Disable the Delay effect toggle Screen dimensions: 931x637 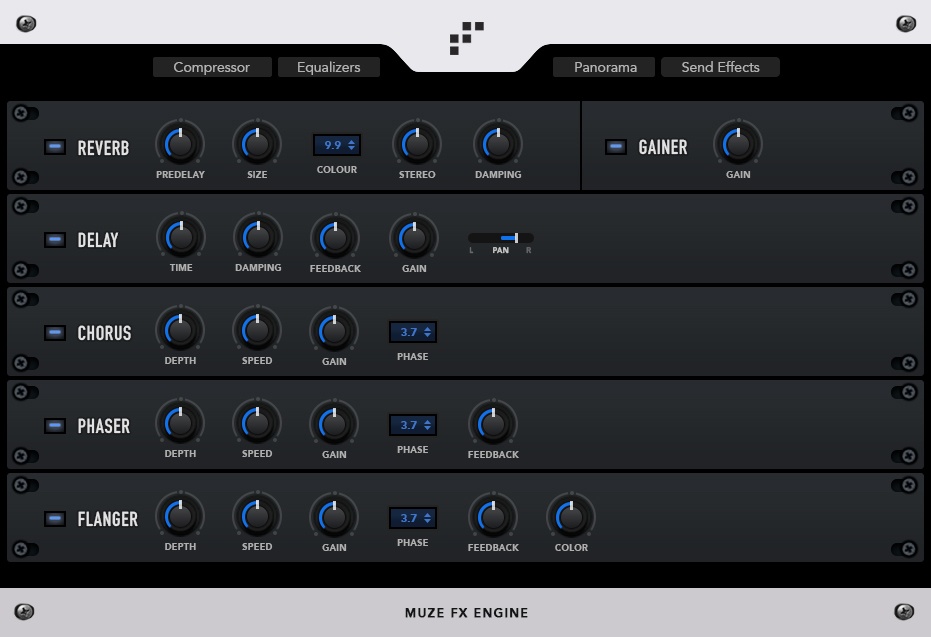click(55, 240)
